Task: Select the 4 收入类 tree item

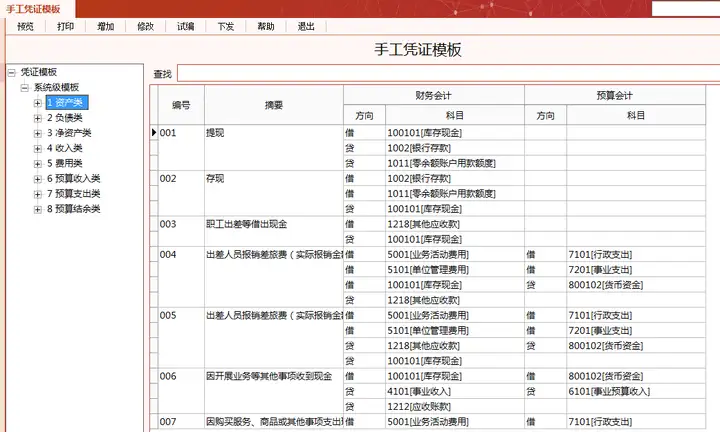Action: [x=65, y=148]
